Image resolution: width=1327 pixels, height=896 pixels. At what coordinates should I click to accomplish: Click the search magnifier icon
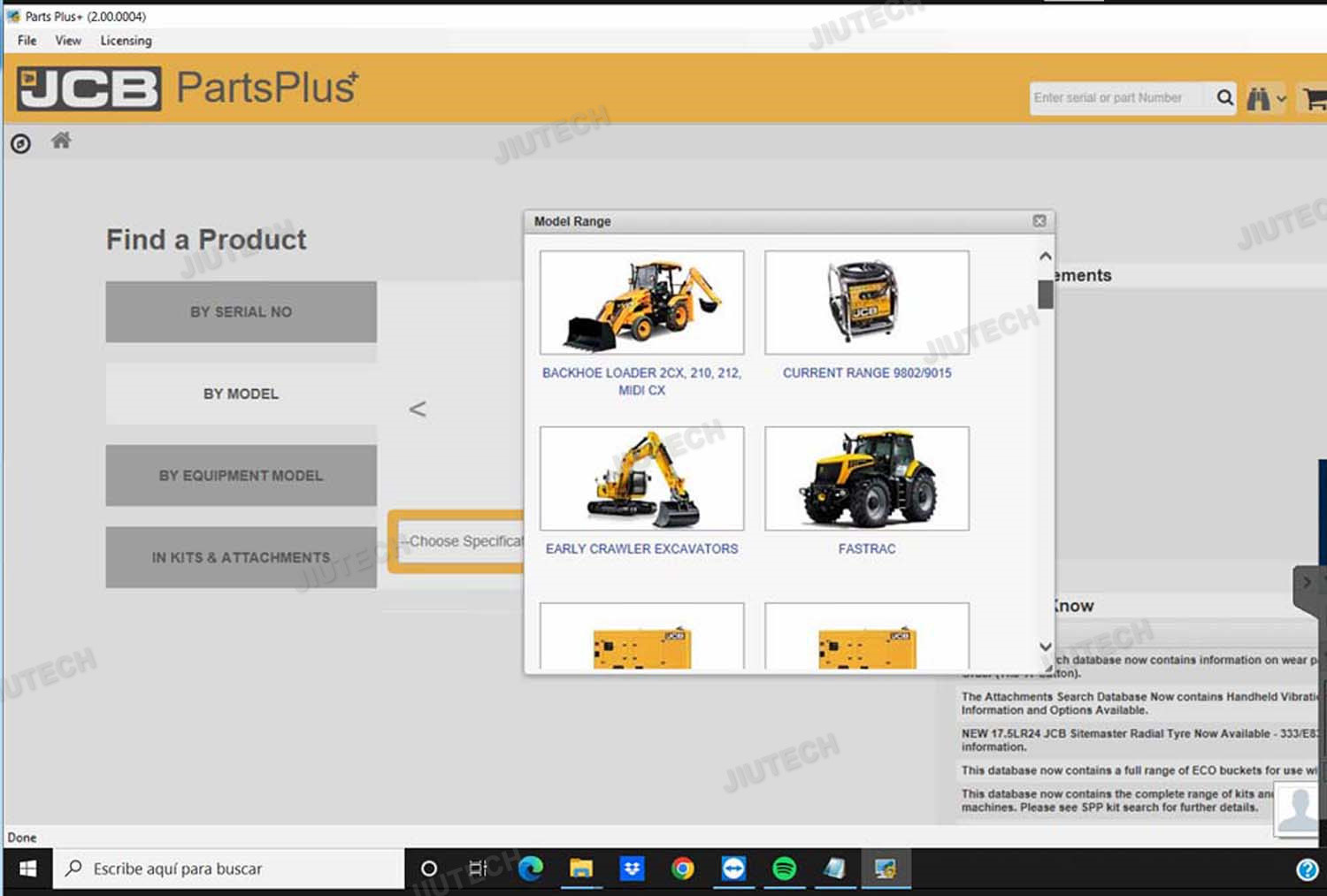(1224, 97)
